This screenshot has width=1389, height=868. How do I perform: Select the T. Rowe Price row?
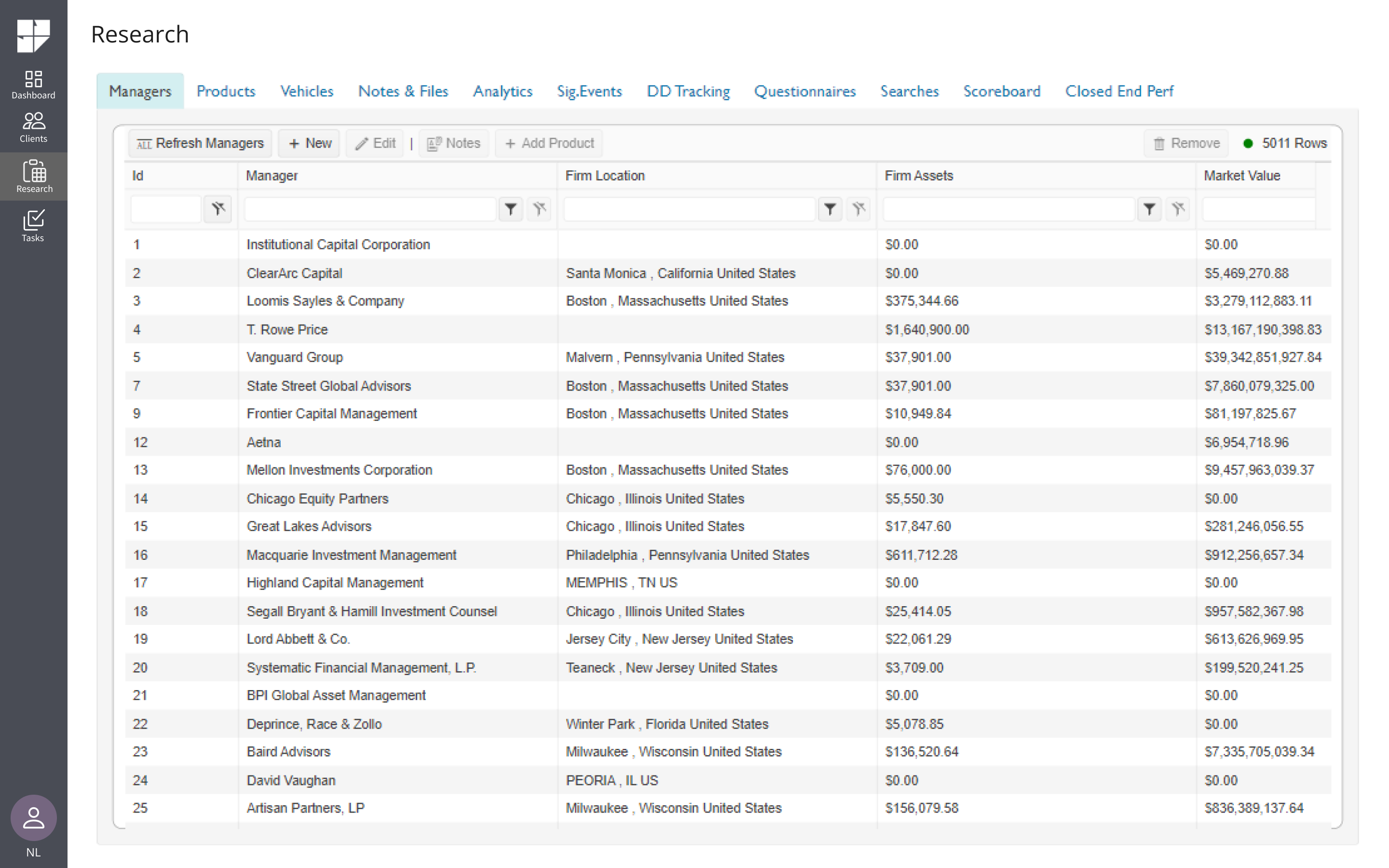coord(728,329)
